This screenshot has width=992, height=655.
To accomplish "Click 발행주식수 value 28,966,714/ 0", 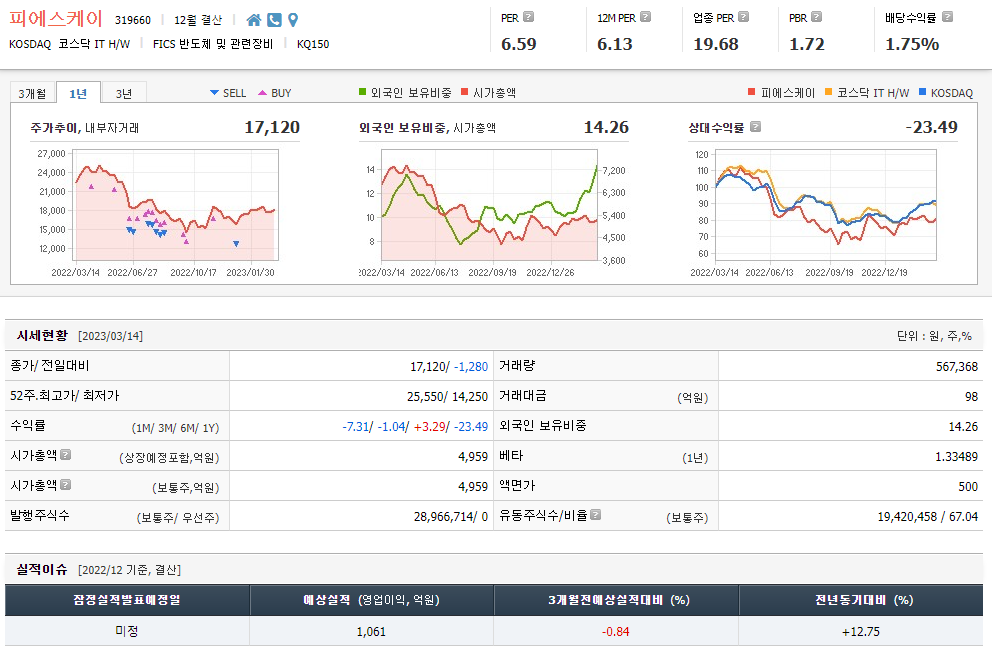I will (x=451, y=517).
